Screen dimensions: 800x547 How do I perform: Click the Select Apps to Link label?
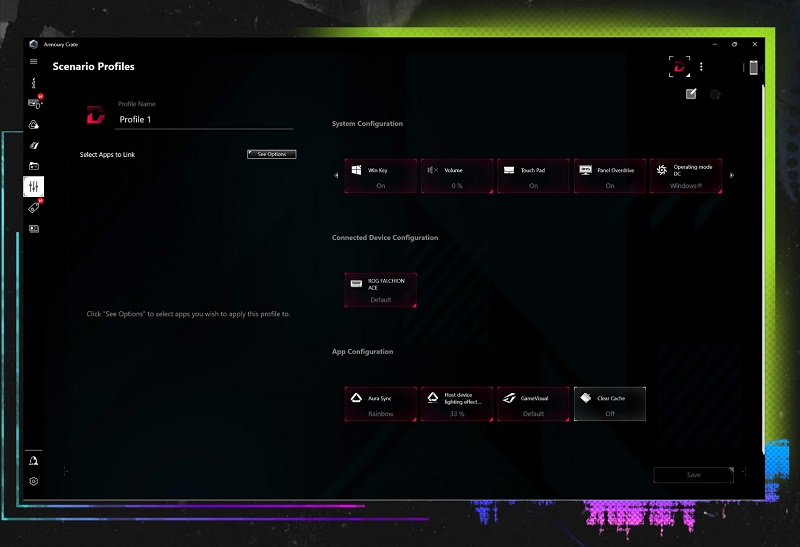pos(107,155)
